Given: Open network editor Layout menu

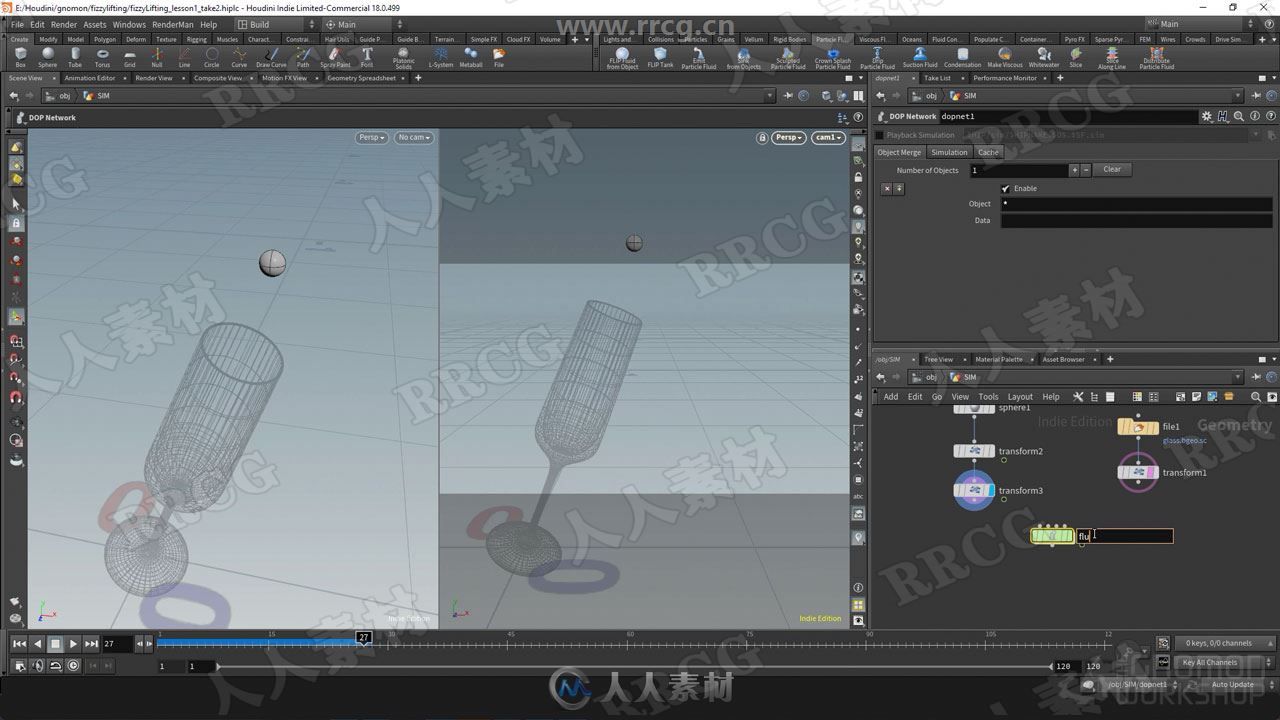Looking at the screenshot, I should [x=1020, y=397].
